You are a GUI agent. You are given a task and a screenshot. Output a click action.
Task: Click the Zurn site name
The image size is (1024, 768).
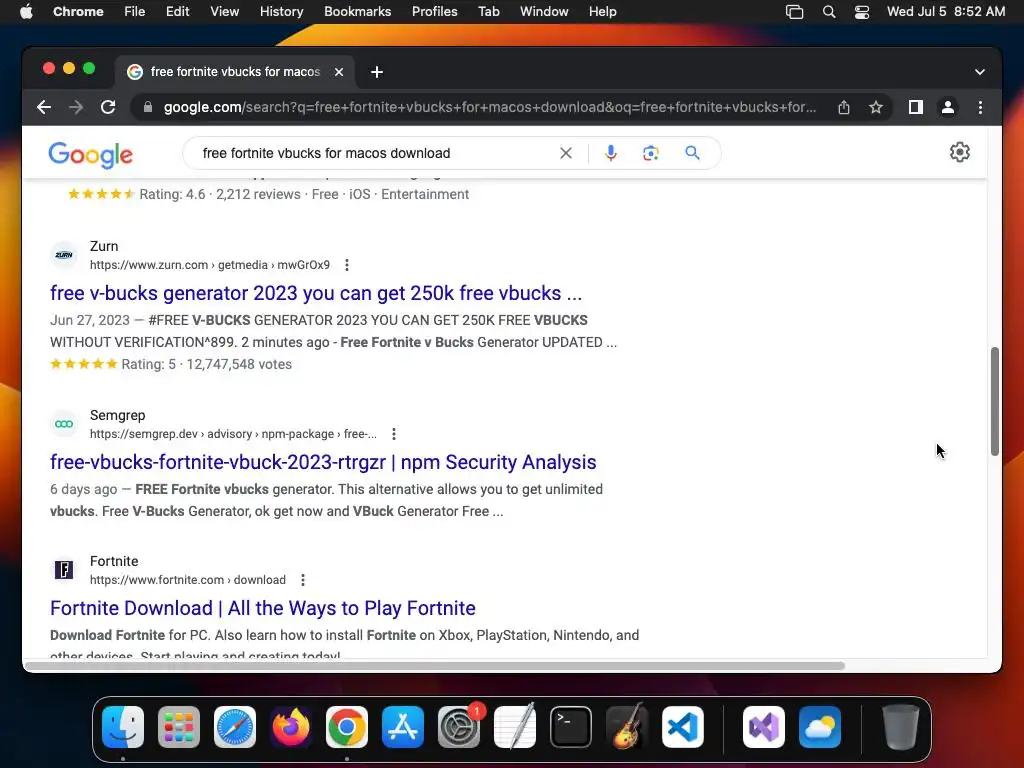[104, 246]
